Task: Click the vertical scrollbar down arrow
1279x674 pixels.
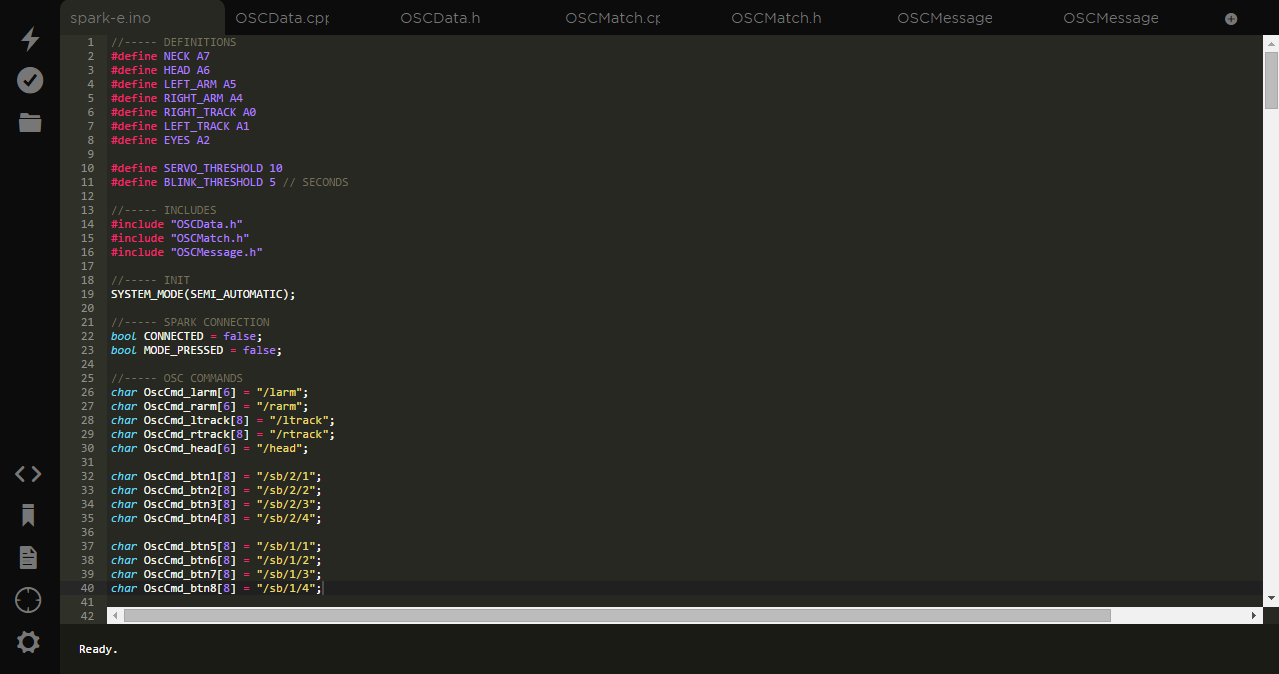Action: pos(1271,598)
